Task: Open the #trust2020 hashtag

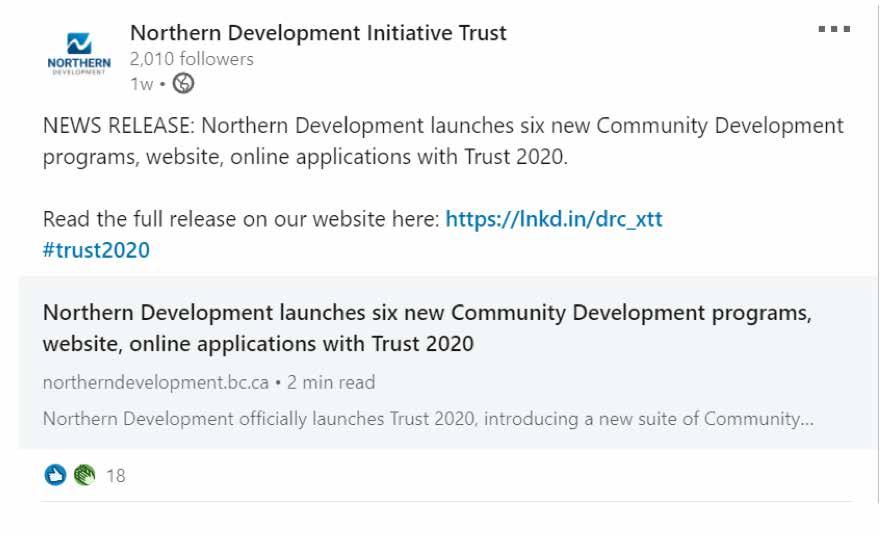Action: 96,250
